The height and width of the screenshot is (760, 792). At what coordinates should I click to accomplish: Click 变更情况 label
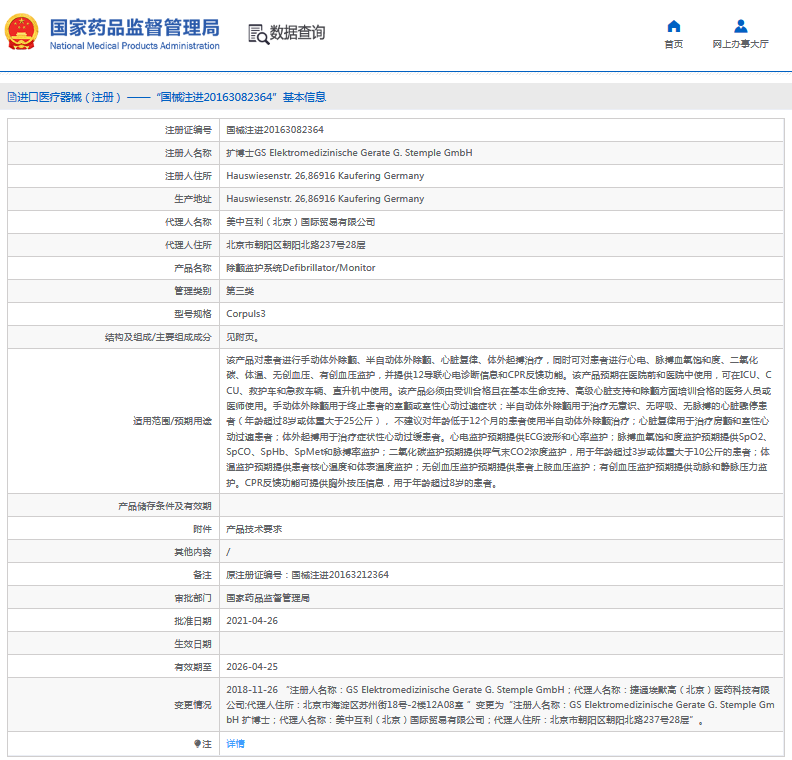193,705
